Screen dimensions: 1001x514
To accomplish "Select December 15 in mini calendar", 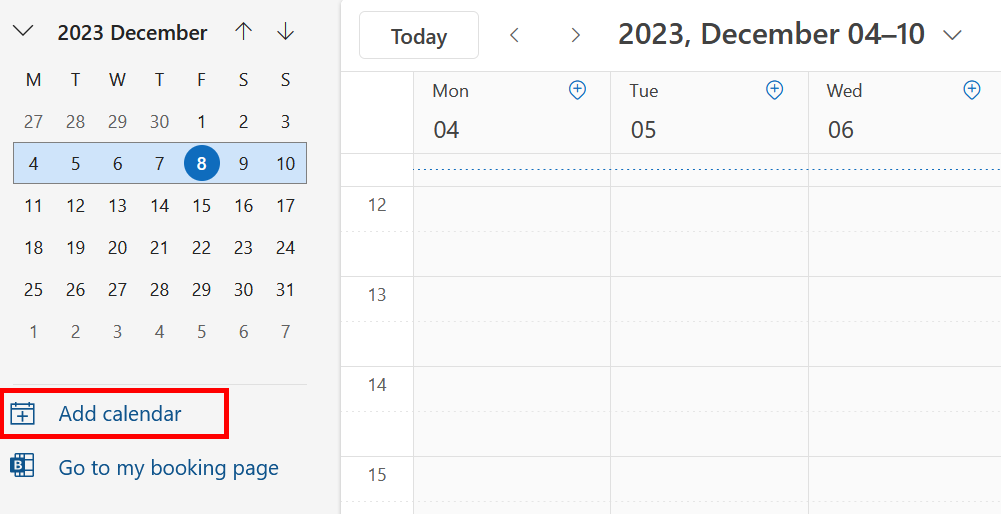I will click(202, 206).
